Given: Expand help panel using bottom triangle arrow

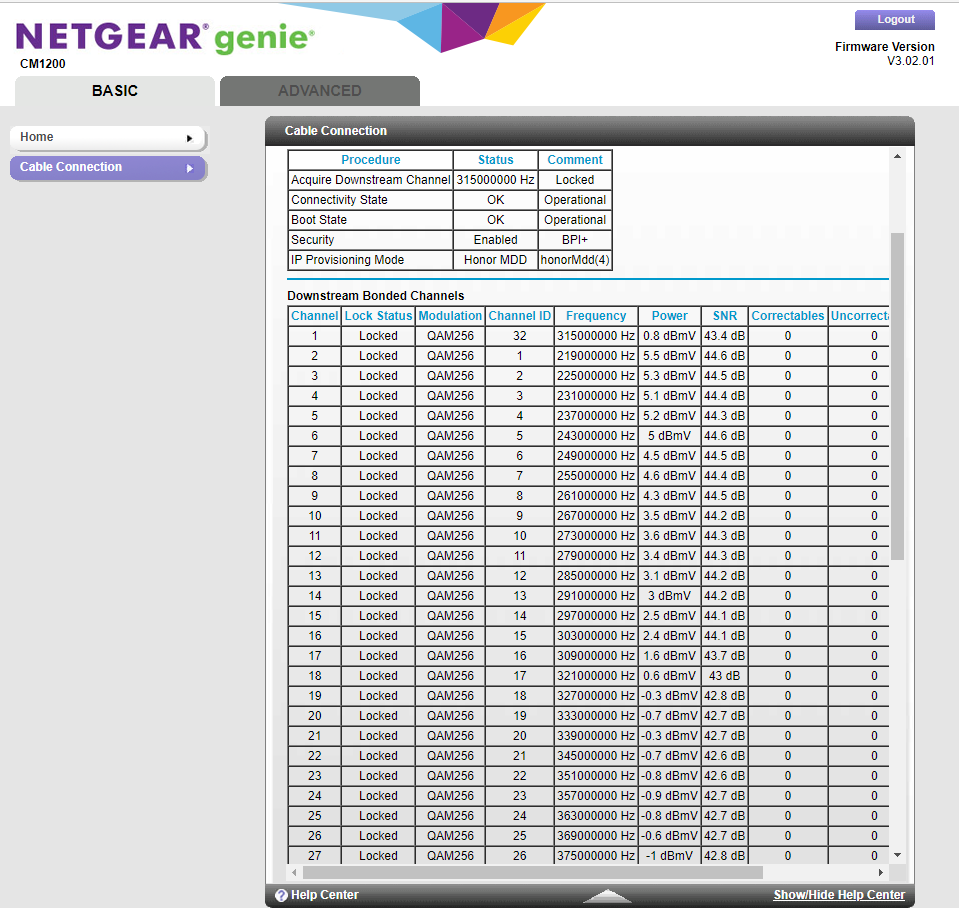Looking at the screenshot, I should pyautogui.click(x=606, y=895).
